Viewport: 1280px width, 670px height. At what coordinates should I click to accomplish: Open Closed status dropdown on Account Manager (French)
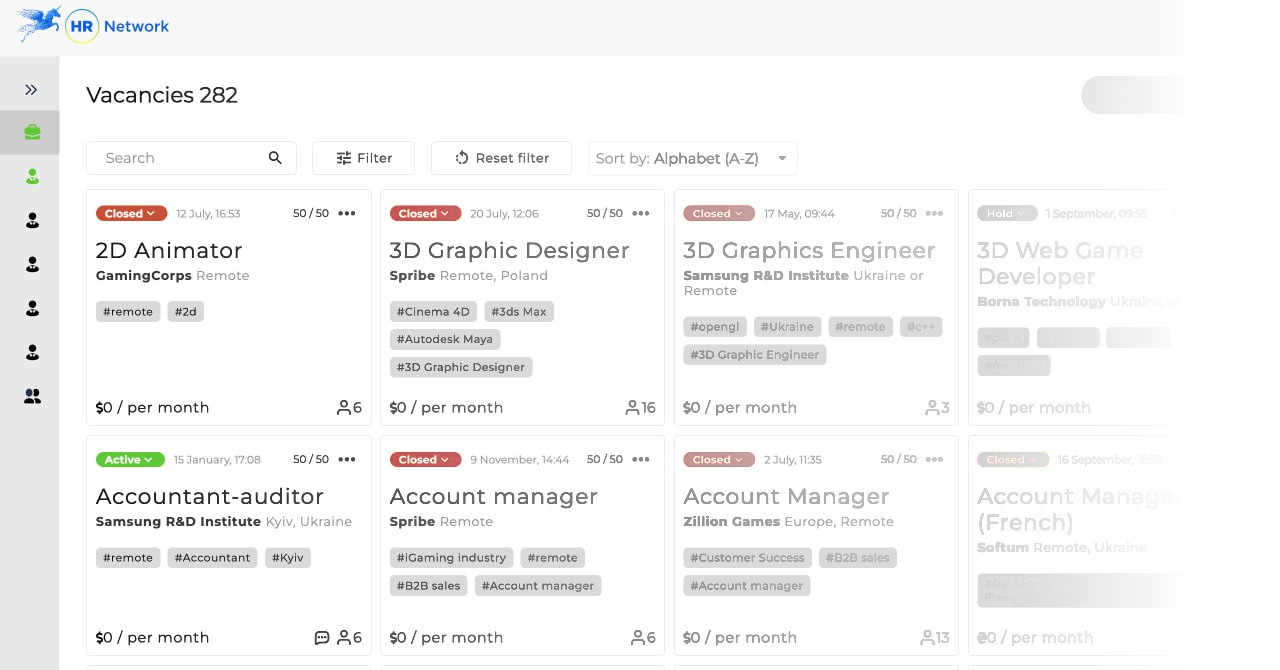click(1013, 460)
